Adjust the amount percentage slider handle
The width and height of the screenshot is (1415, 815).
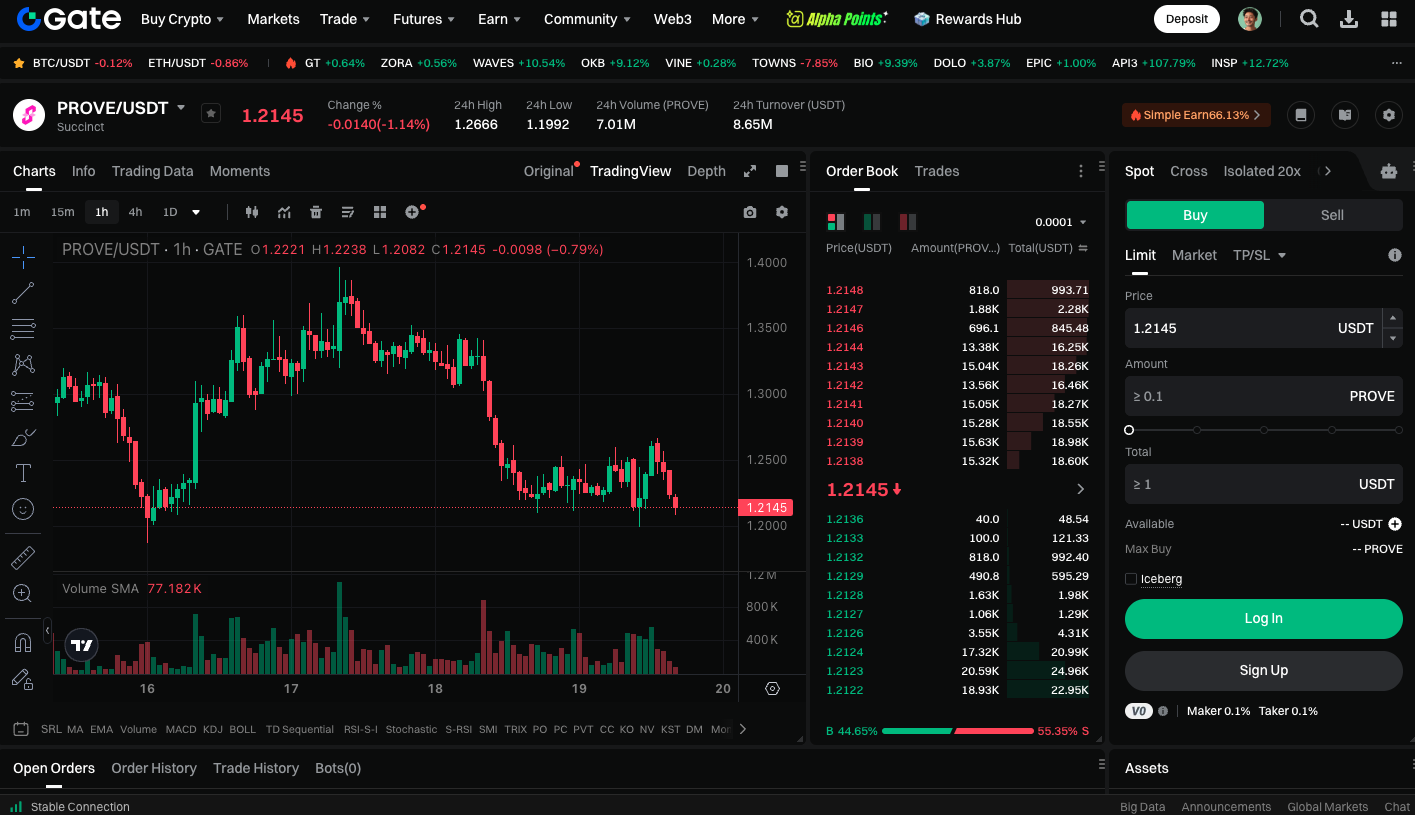pyautogui.click(x=1129, y=430)
